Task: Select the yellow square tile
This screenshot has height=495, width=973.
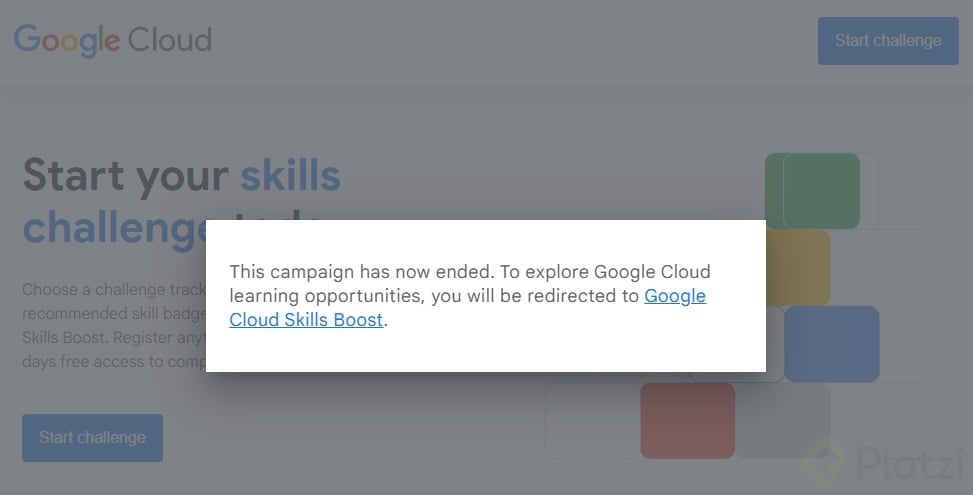Action: pyautogui.click(x=800, y=267)
